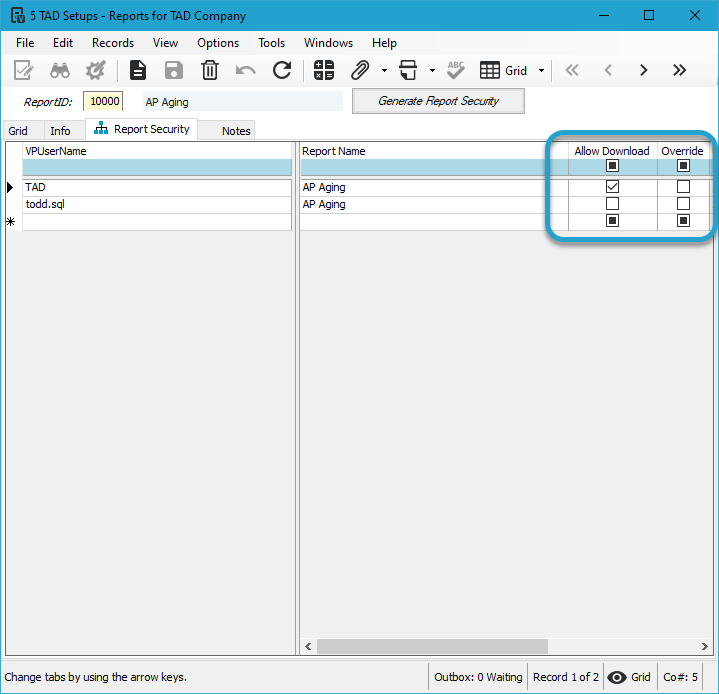Click the application icon in title bar
Viewport: 719px width, 694px height.
[17, 16]
